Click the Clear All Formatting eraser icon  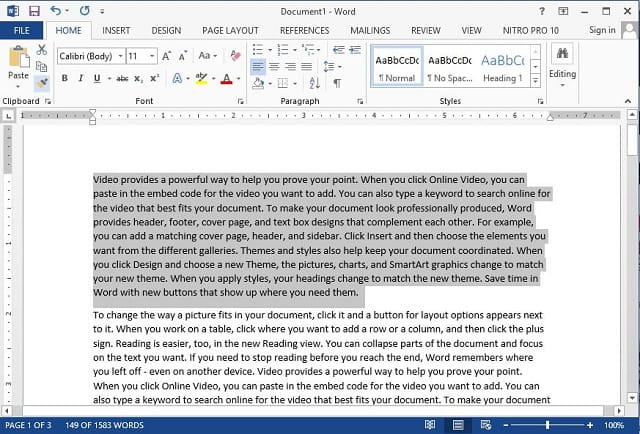click(235, 56)
